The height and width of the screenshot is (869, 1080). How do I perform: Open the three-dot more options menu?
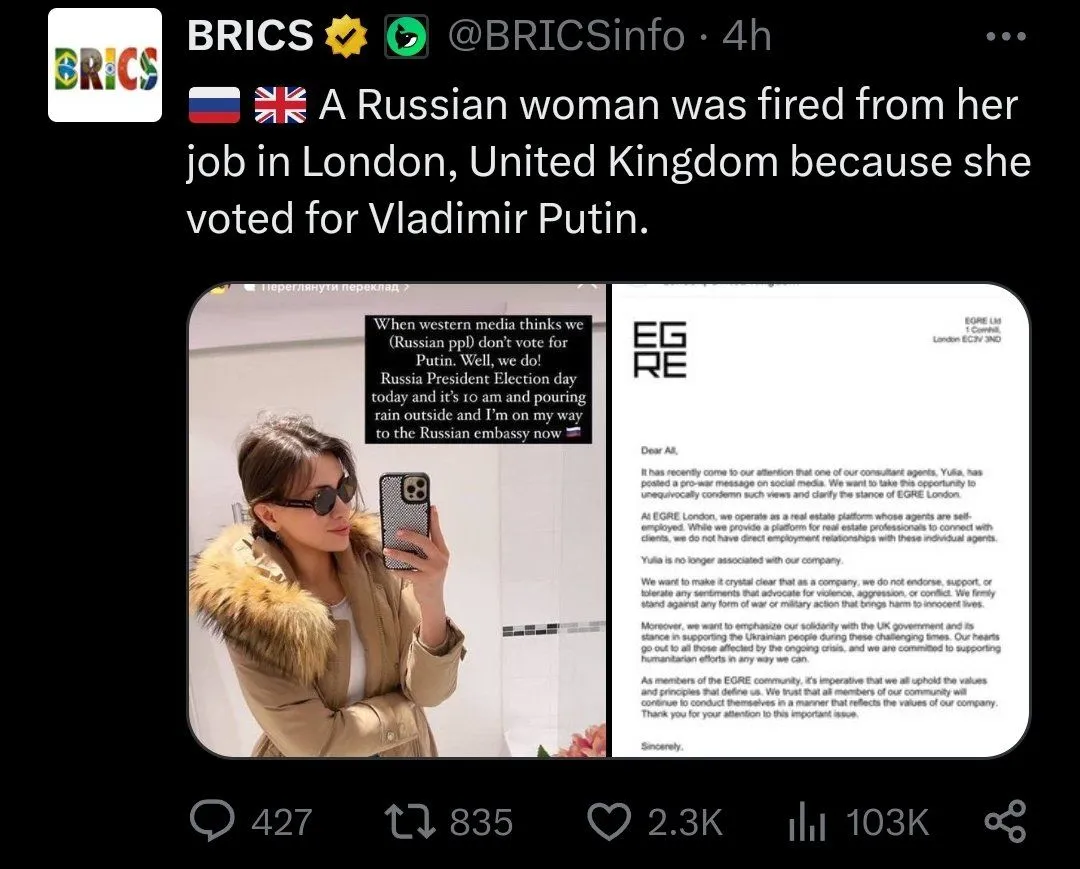[1005, 37]
